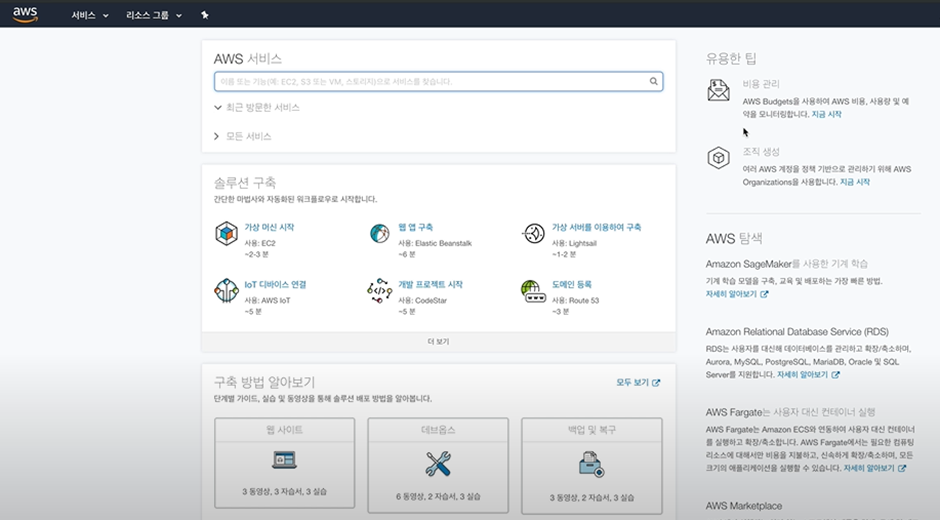Open the 백업 및 복구 tutorial card
940x520 pixels.
592,466
